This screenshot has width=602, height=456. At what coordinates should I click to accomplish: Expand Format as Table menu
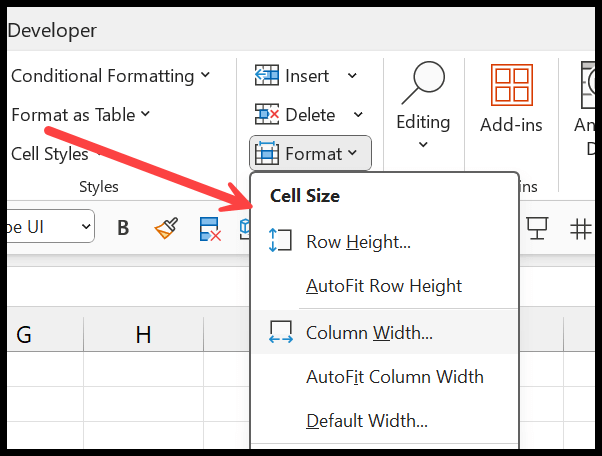(80, 114)
